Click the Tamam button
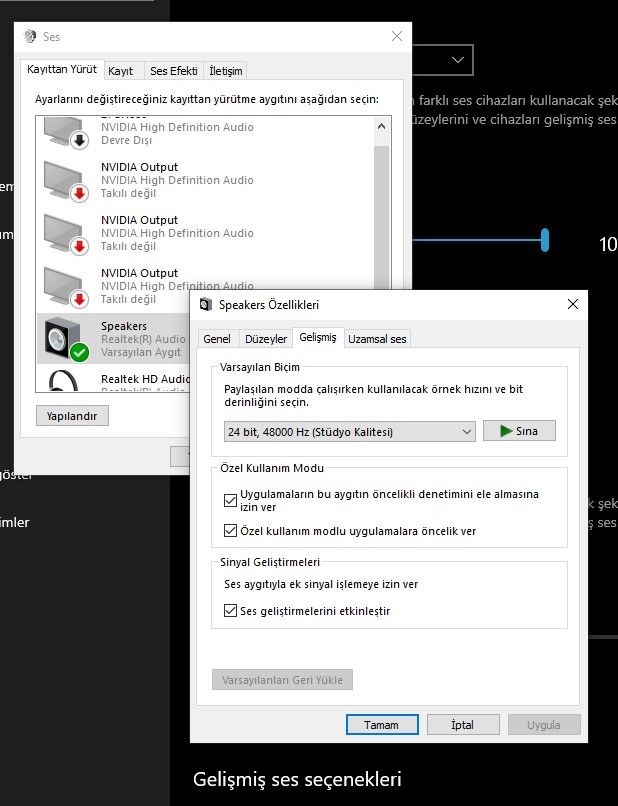This screenshot has height=806, width=618. [x=381, y=725]
